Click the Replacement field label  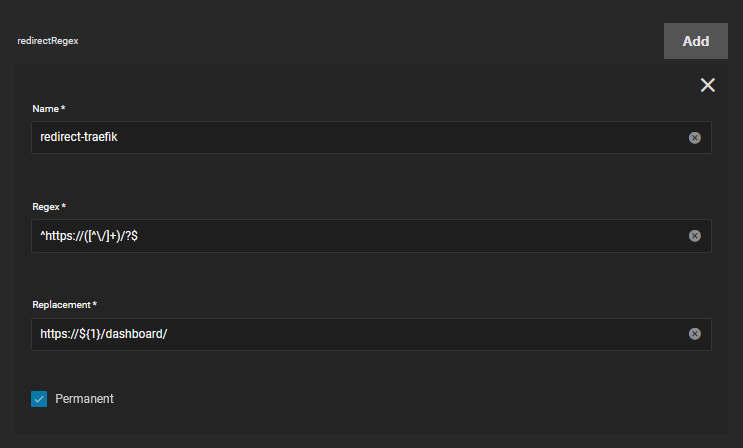[x=65, y=304]
